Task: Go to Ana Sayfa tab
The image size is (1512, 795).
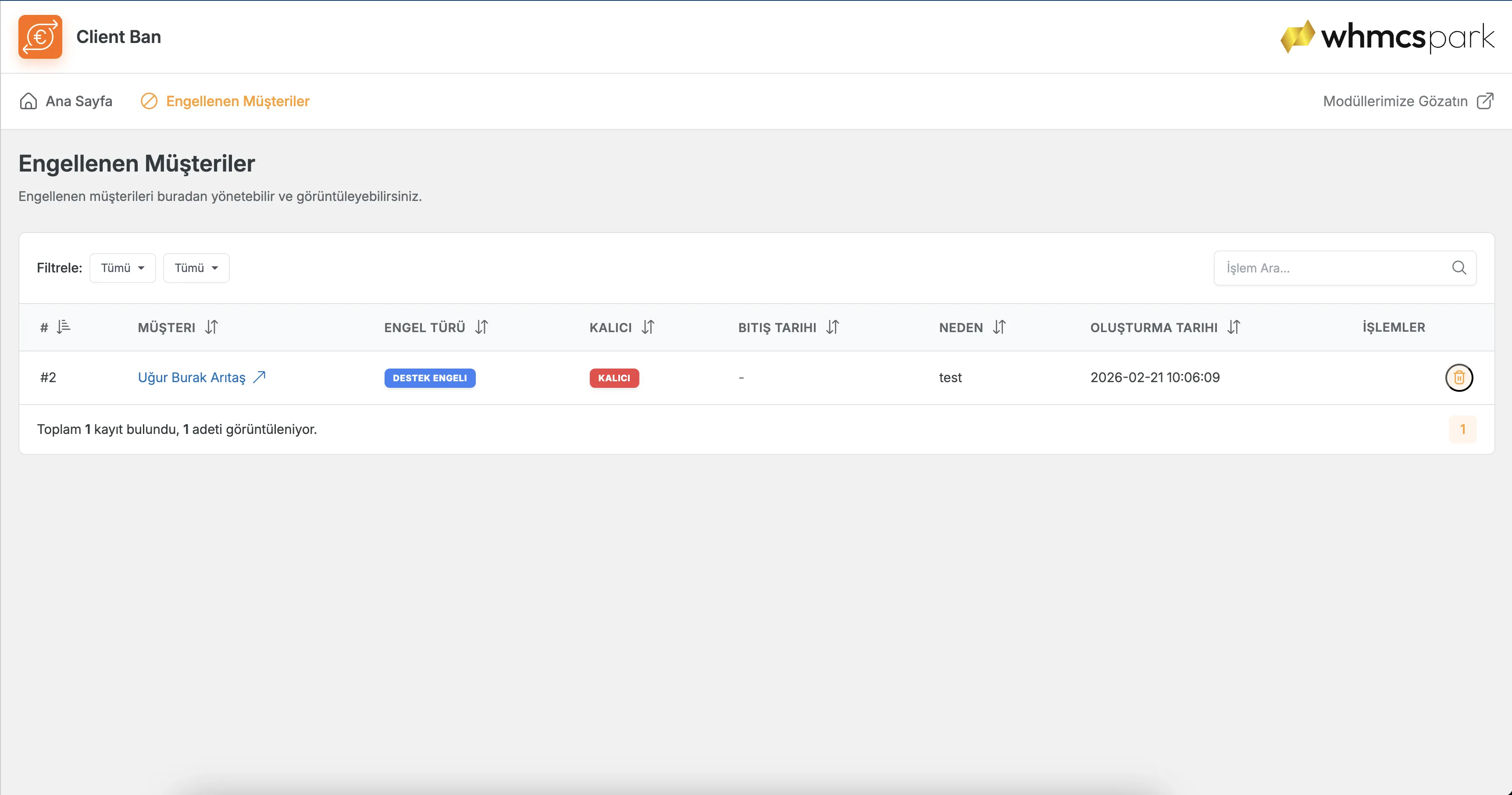Action: pos(66,101)
